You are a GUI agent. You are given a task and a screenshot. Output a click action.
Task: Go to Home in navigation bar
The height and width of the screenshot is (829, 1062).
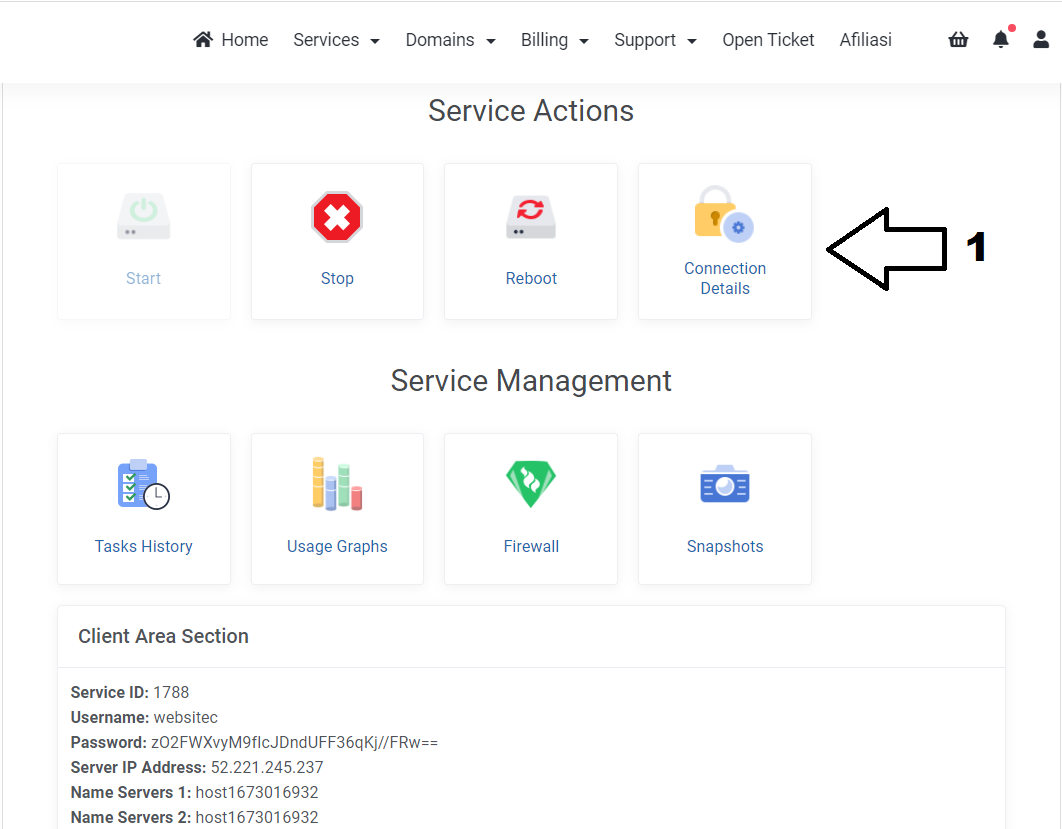tap(231, 40)
